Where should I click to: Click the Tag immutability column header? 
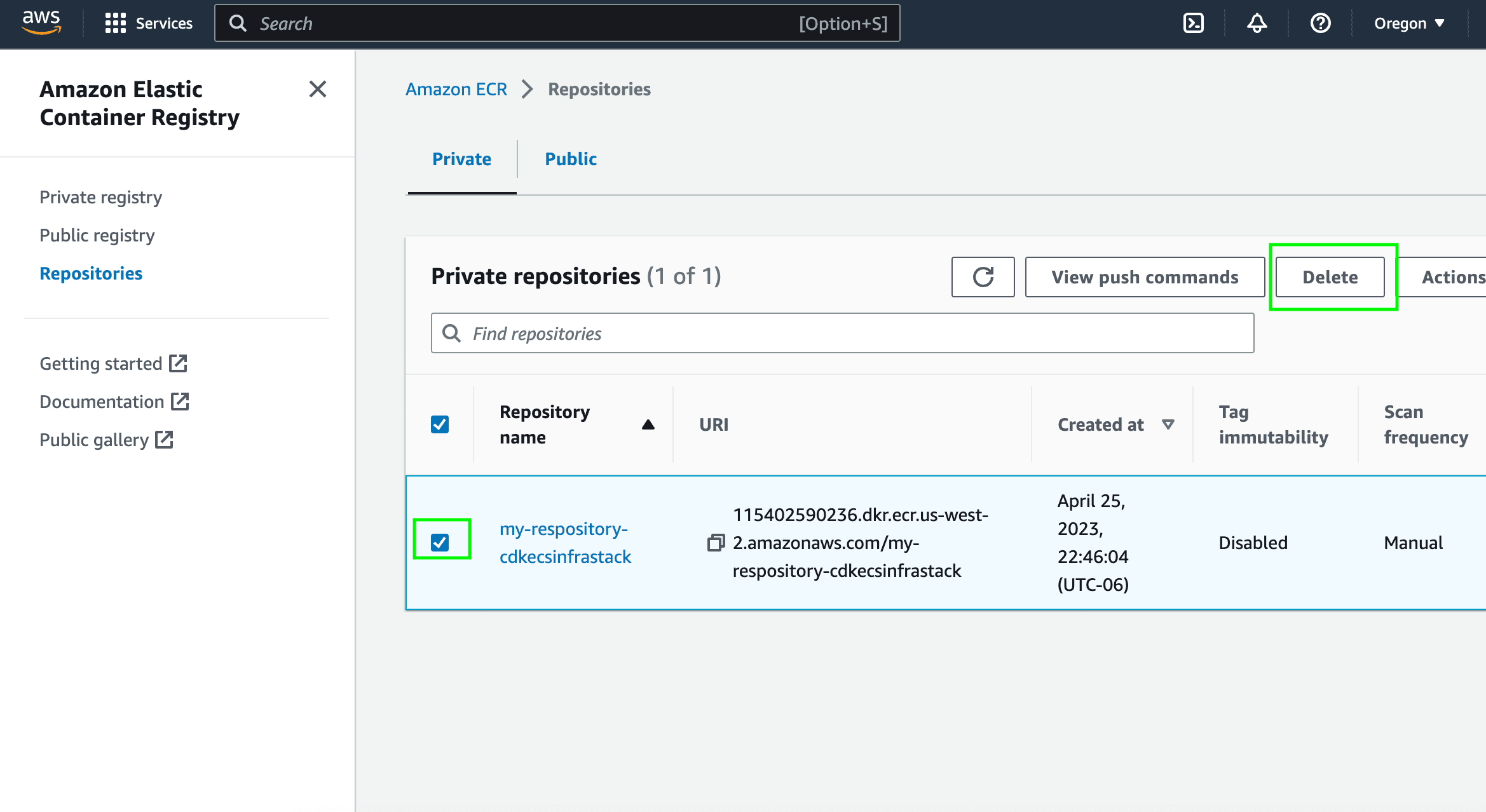(1273, 424)
